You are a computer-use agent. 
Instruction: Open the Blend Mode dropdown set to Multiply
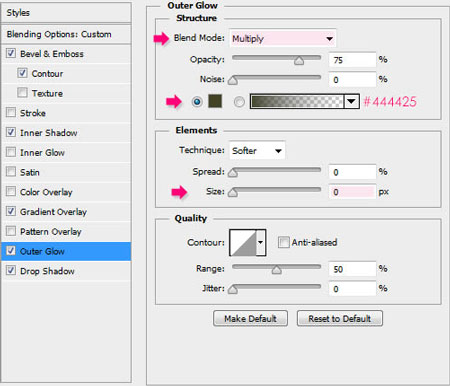click(x=282, y=39)
